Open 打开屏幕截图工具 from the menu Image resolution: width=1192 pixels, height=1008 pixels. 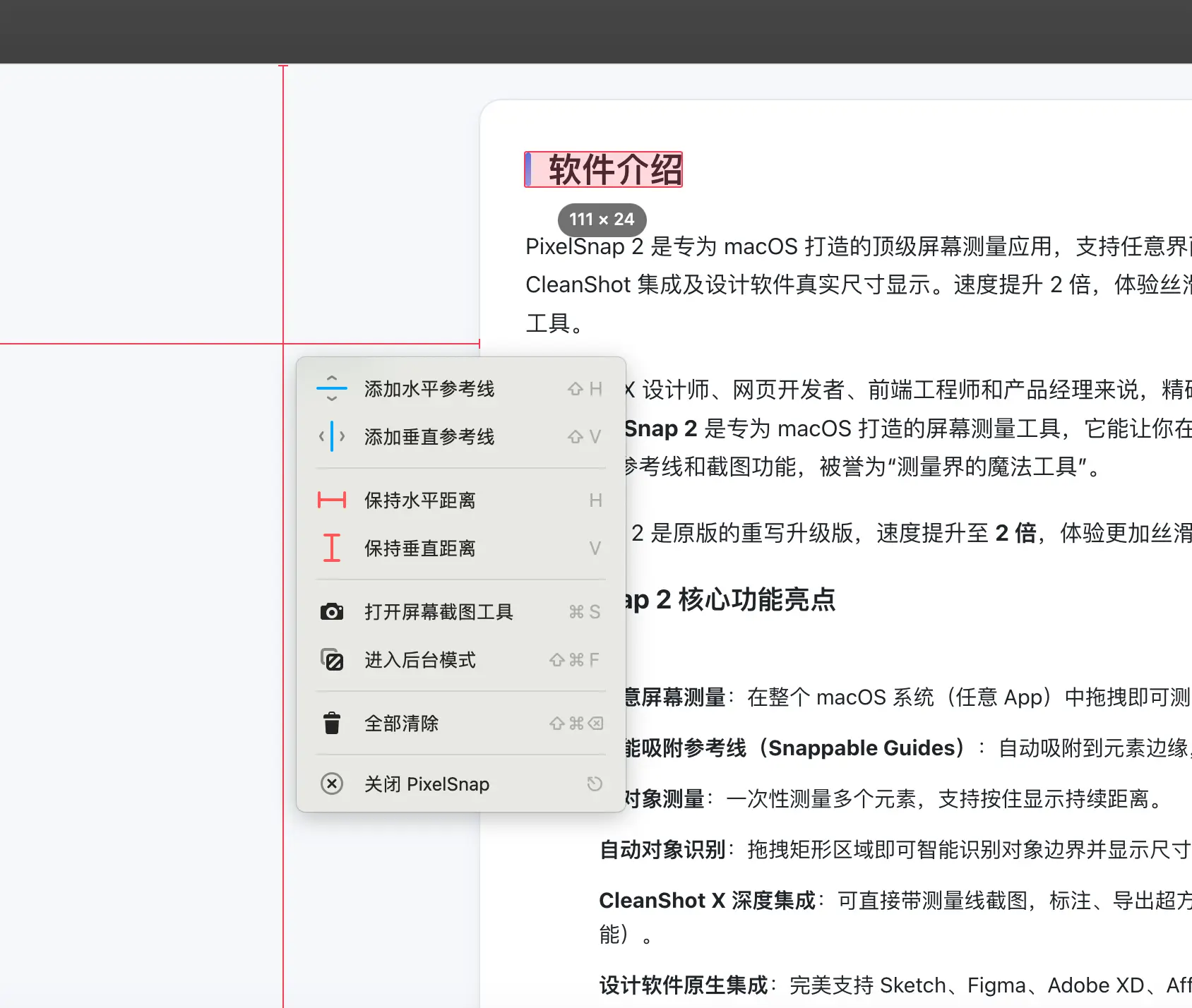click(461, 611)
